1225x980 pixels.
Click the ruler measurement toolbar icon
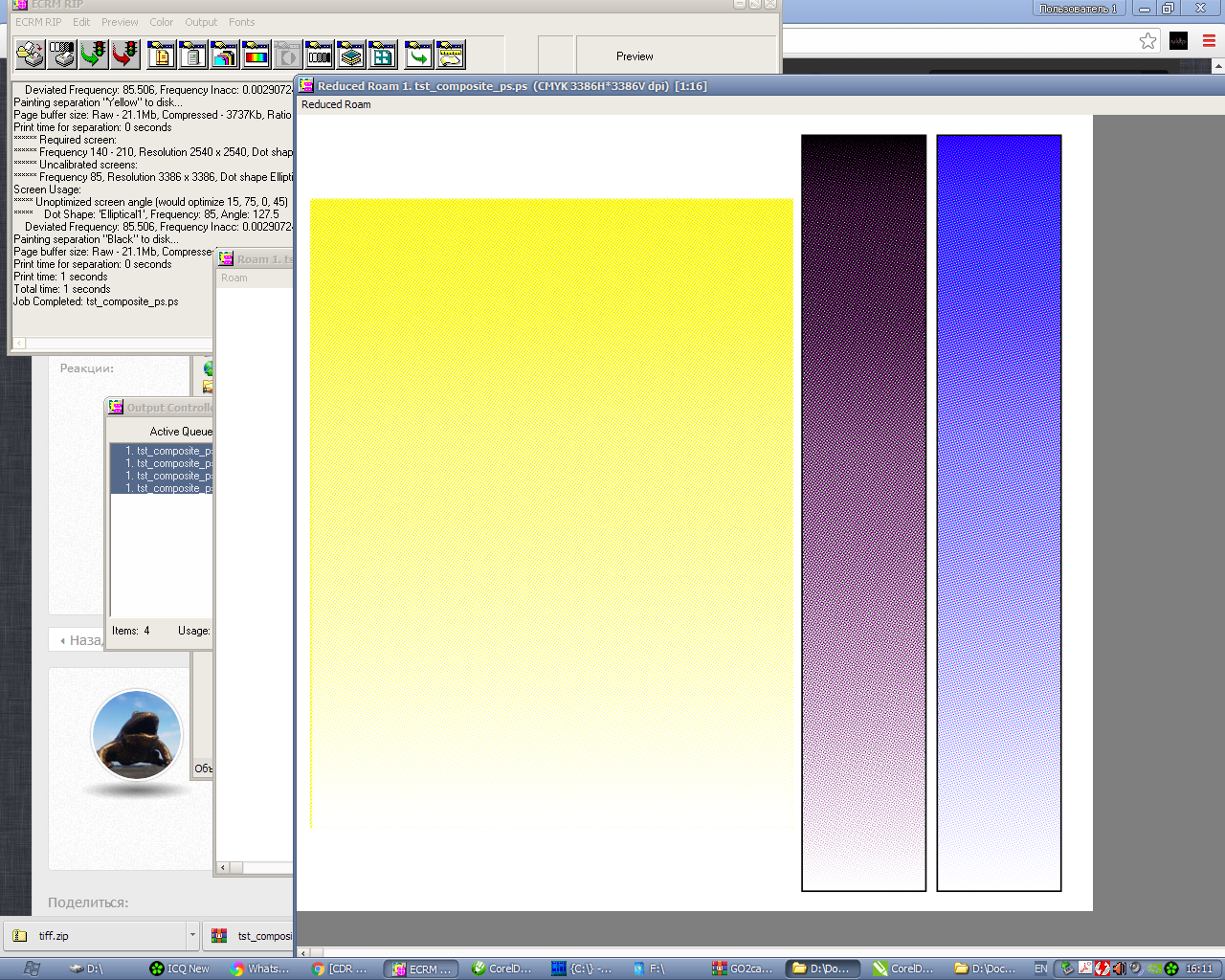click(x=450, y=55)
